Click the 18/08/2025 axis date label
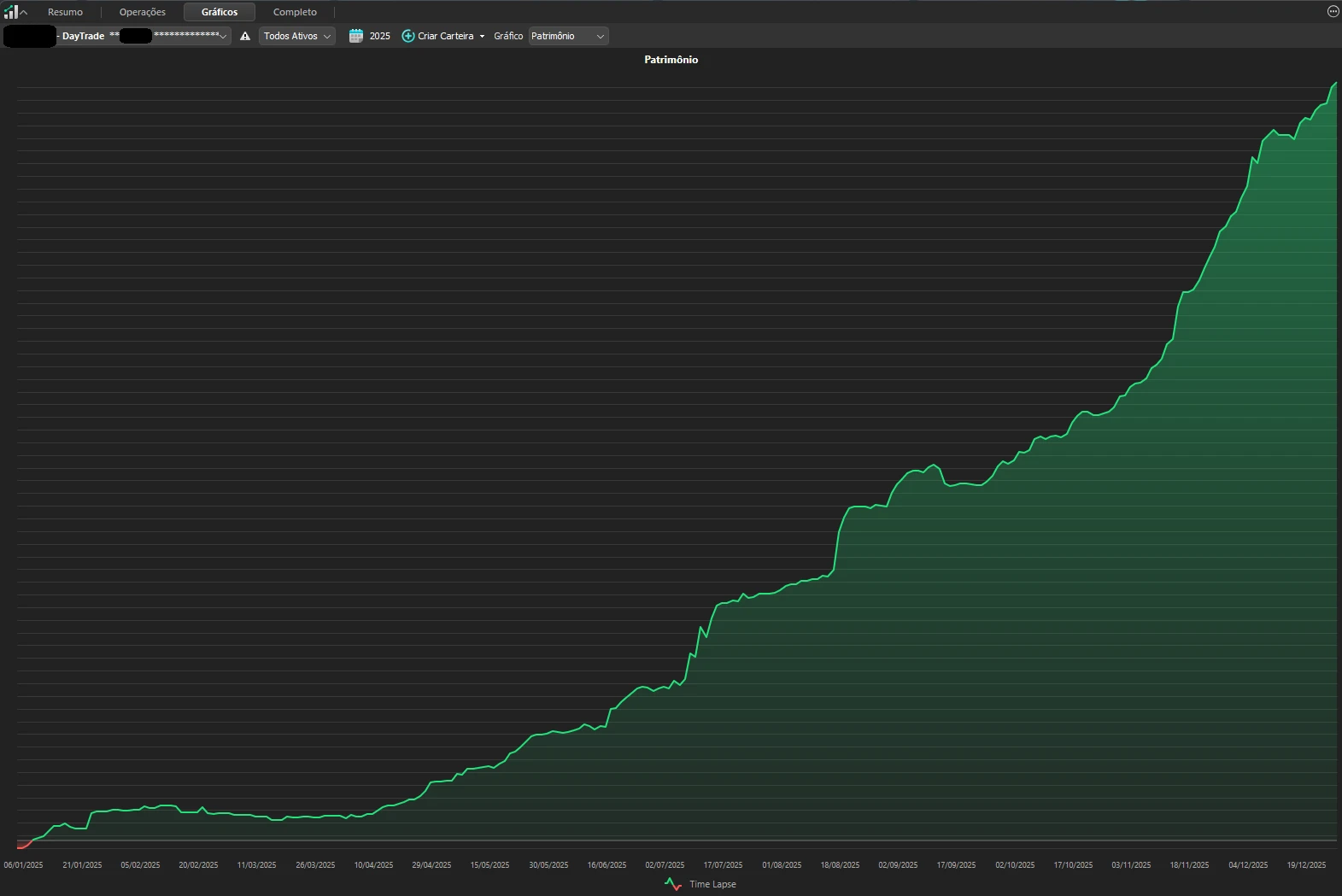1342x896 pixels. click(x=840, y=864)
